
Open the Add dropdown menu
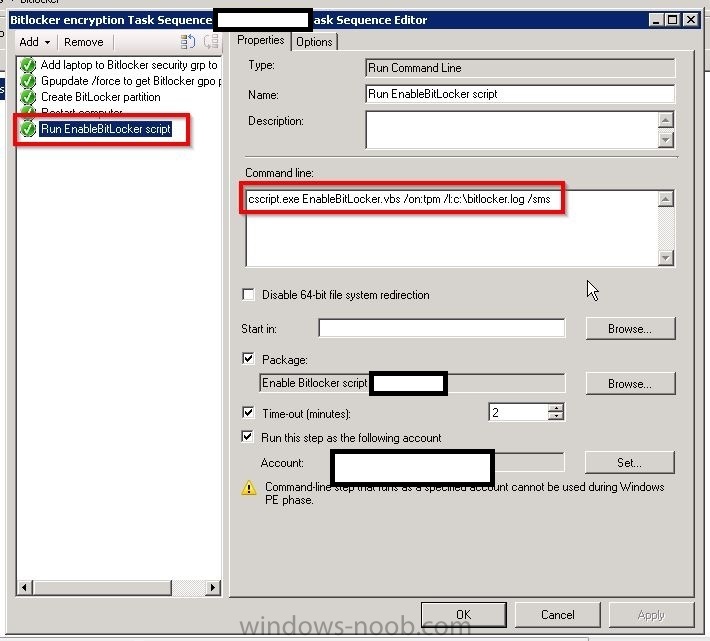pyautogui.click(x=35, y=42)
